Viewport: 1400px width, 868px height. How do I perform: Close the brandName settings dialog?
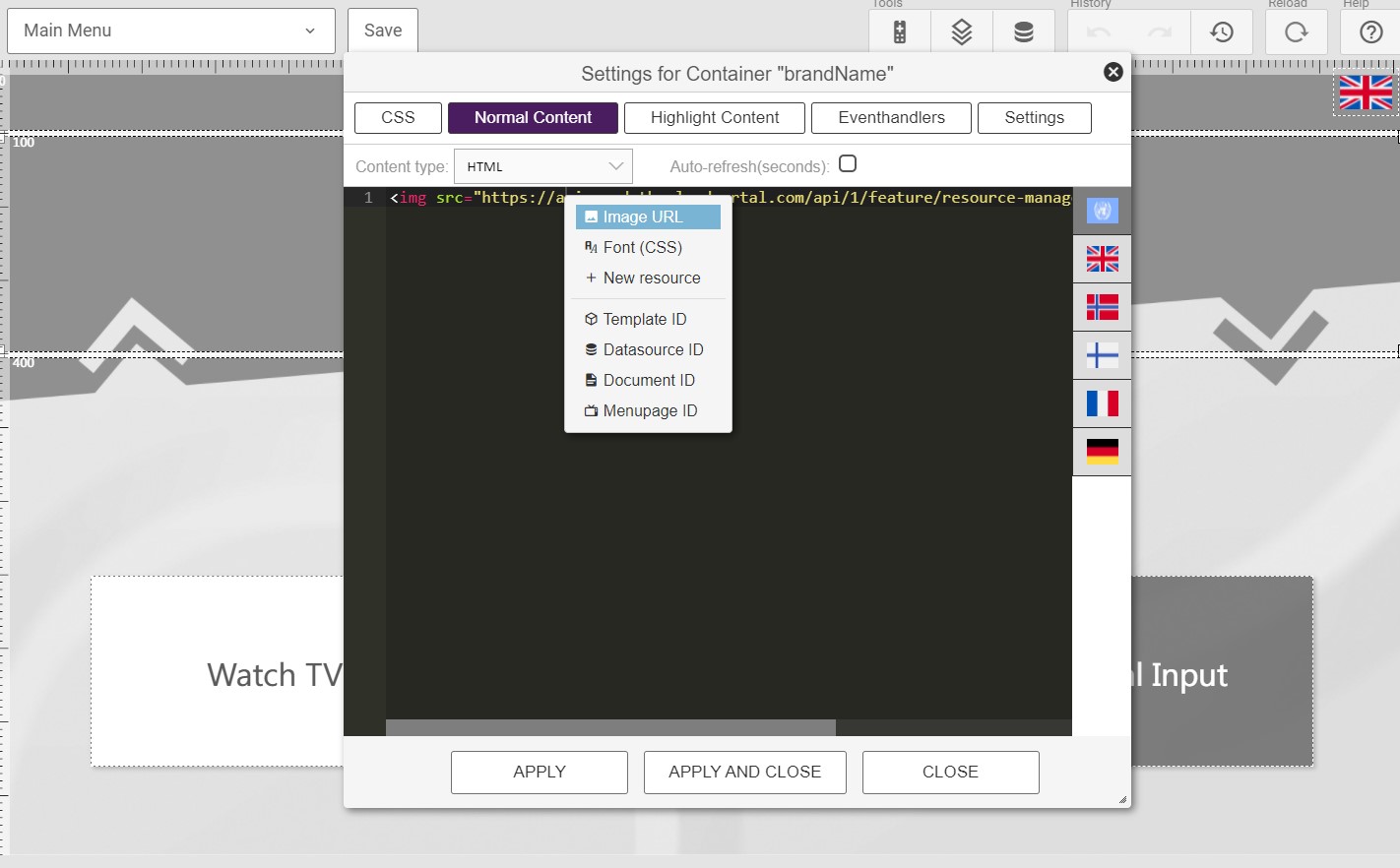(x=1114, y=72)
